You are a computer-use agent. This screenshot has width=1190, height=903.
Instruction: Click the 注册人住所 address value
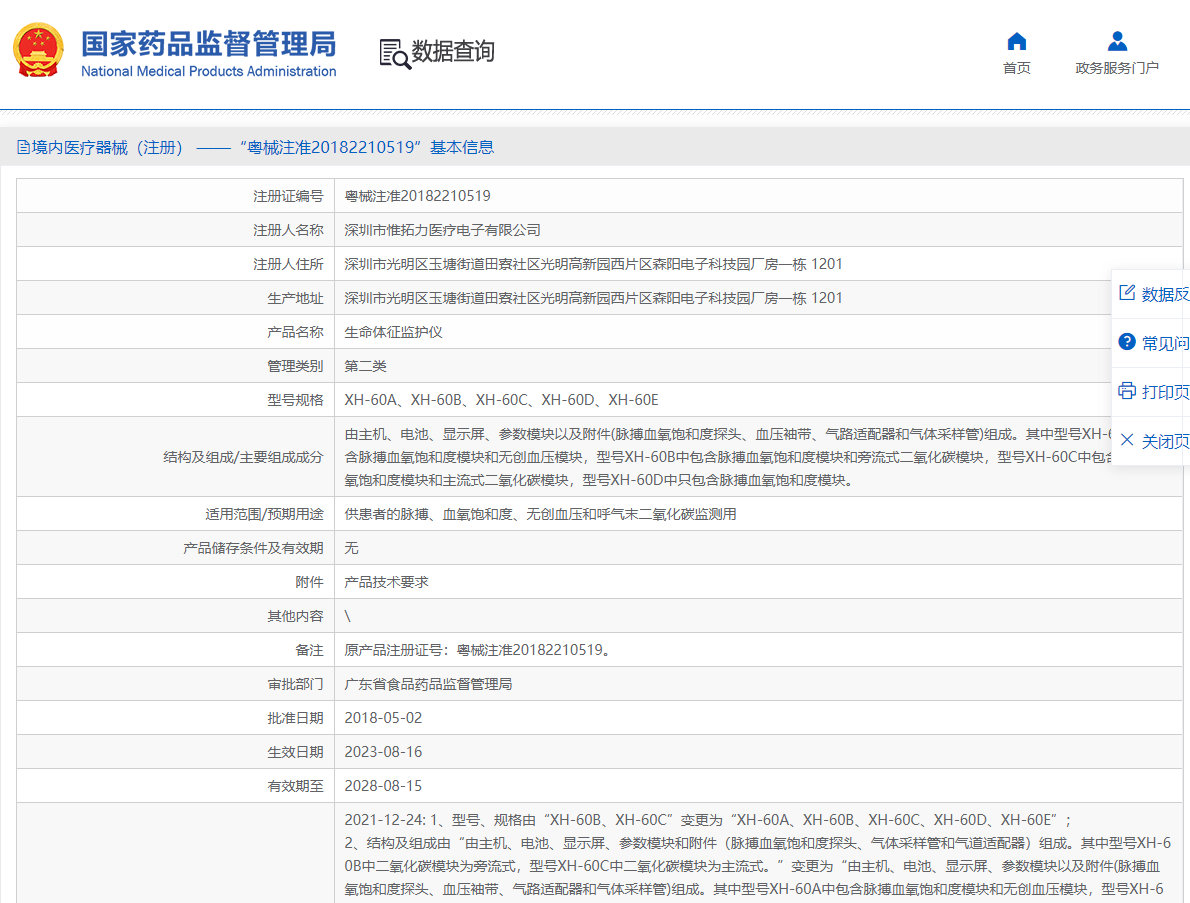pos(593,264)
